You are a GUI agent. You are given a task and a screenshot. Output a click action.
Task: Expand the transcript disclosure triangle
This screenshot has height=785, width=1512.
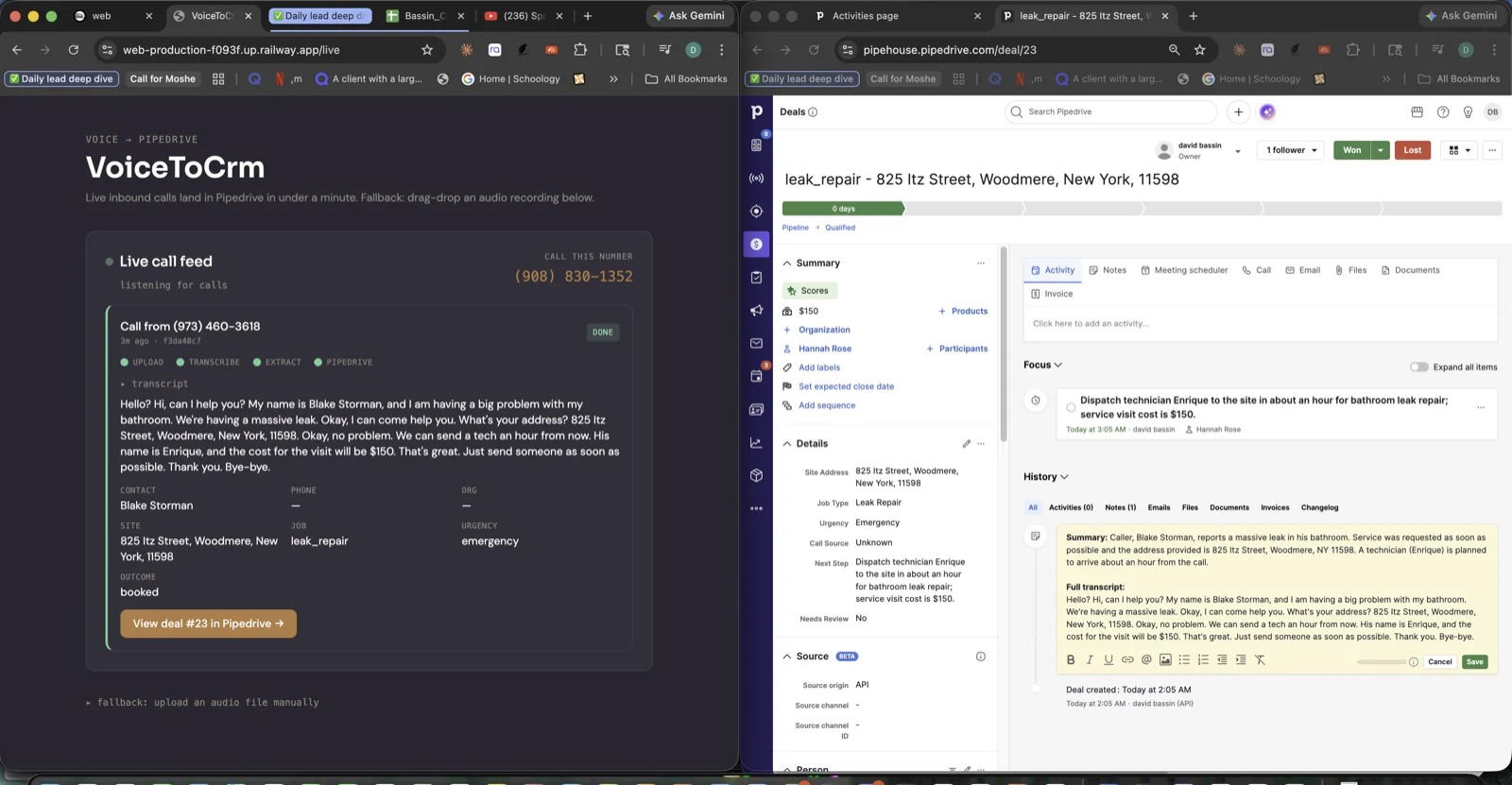pos(123,384)
